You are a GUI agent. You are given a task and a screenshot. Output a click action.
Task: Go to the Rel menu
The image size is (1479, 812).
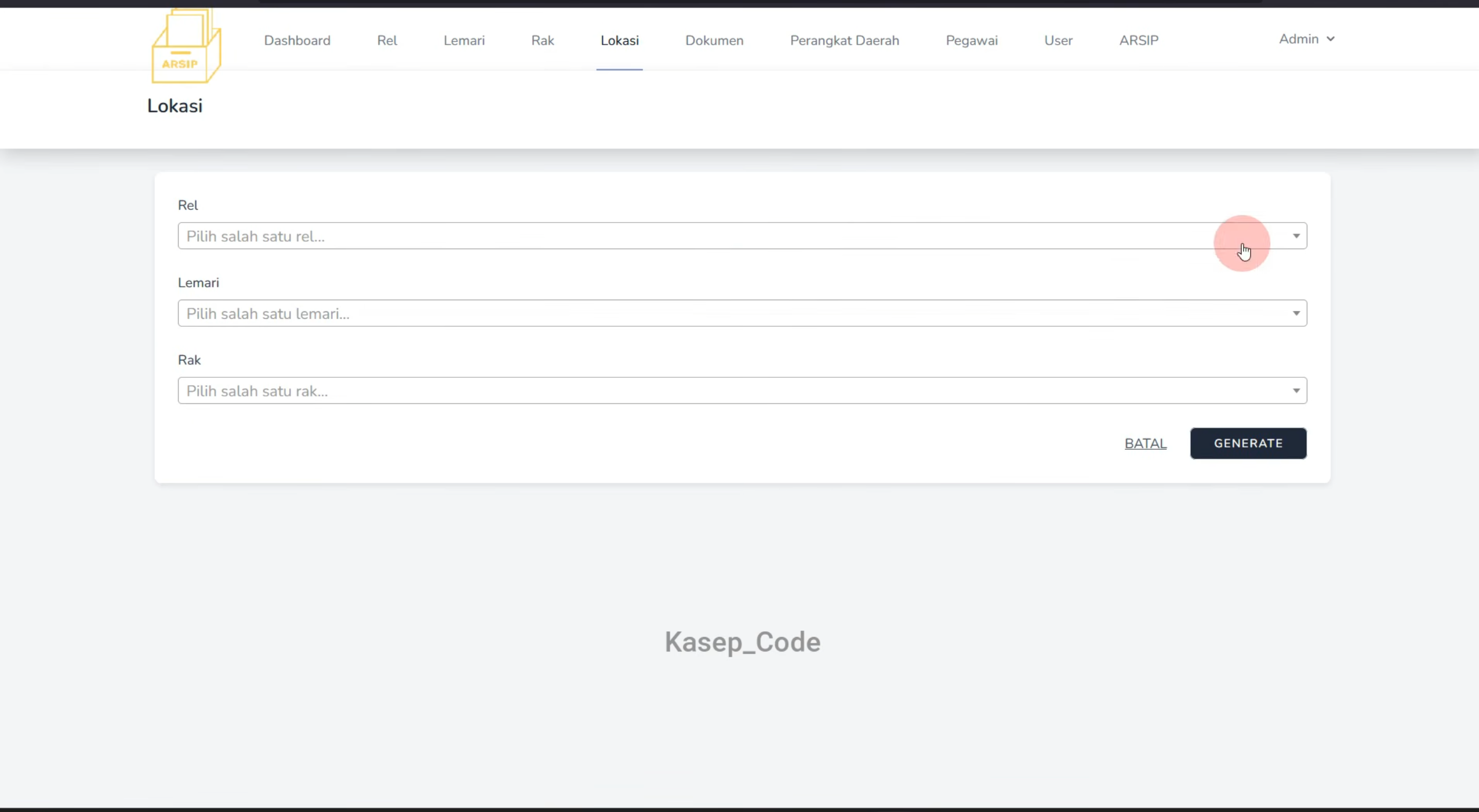coord(387,41)
